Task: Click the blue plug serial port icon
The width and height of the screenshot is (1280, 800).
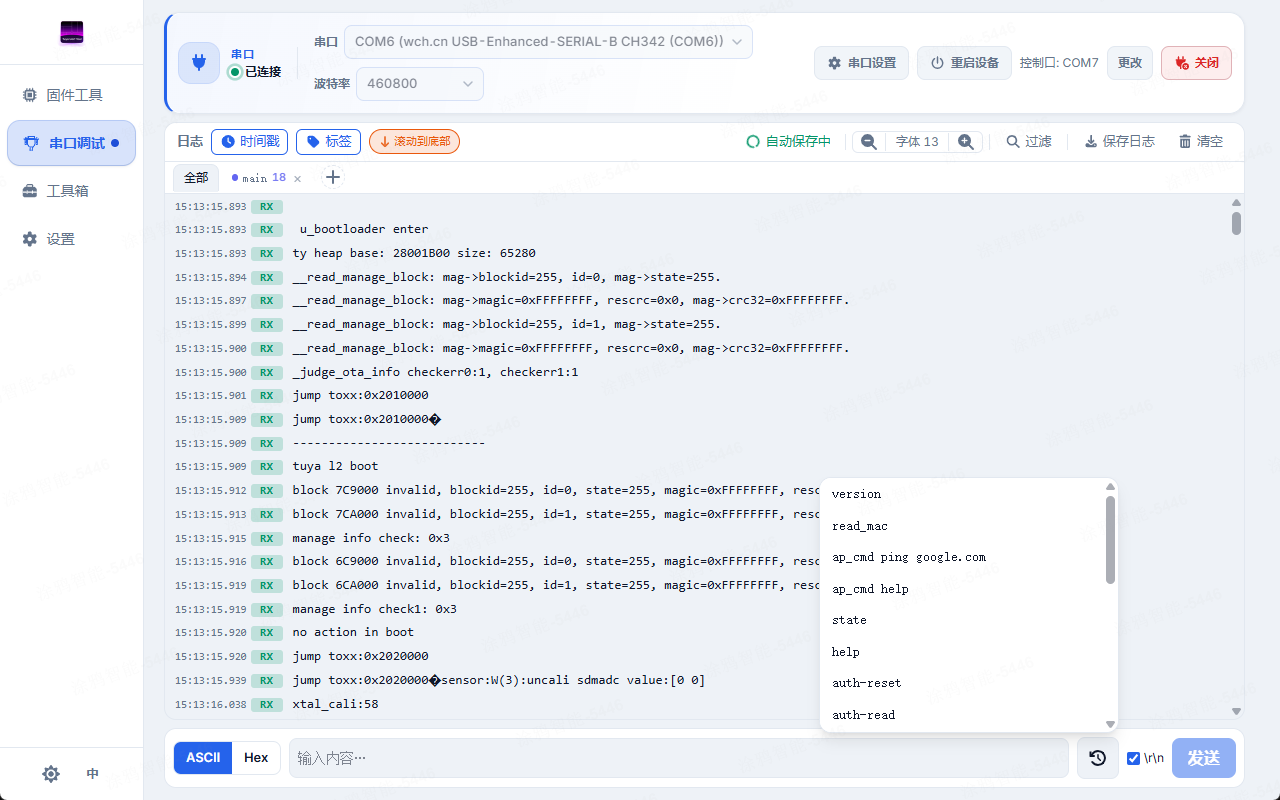Action: pyautogui.click(x=199, y=63)
